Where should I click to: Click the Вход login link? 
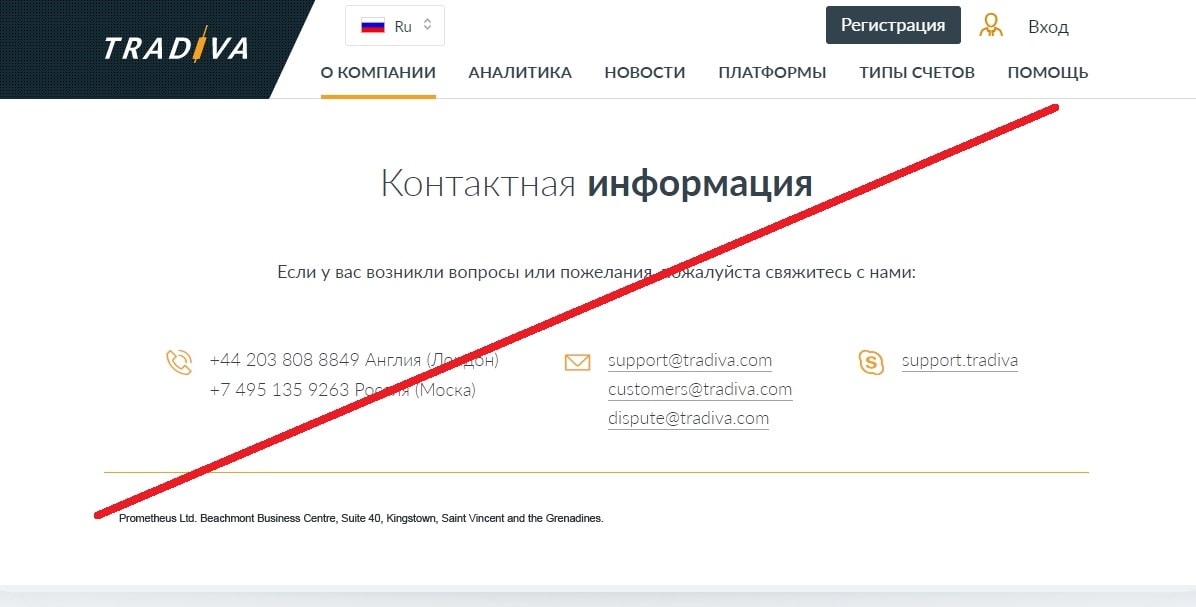(x=1048, y=27)
